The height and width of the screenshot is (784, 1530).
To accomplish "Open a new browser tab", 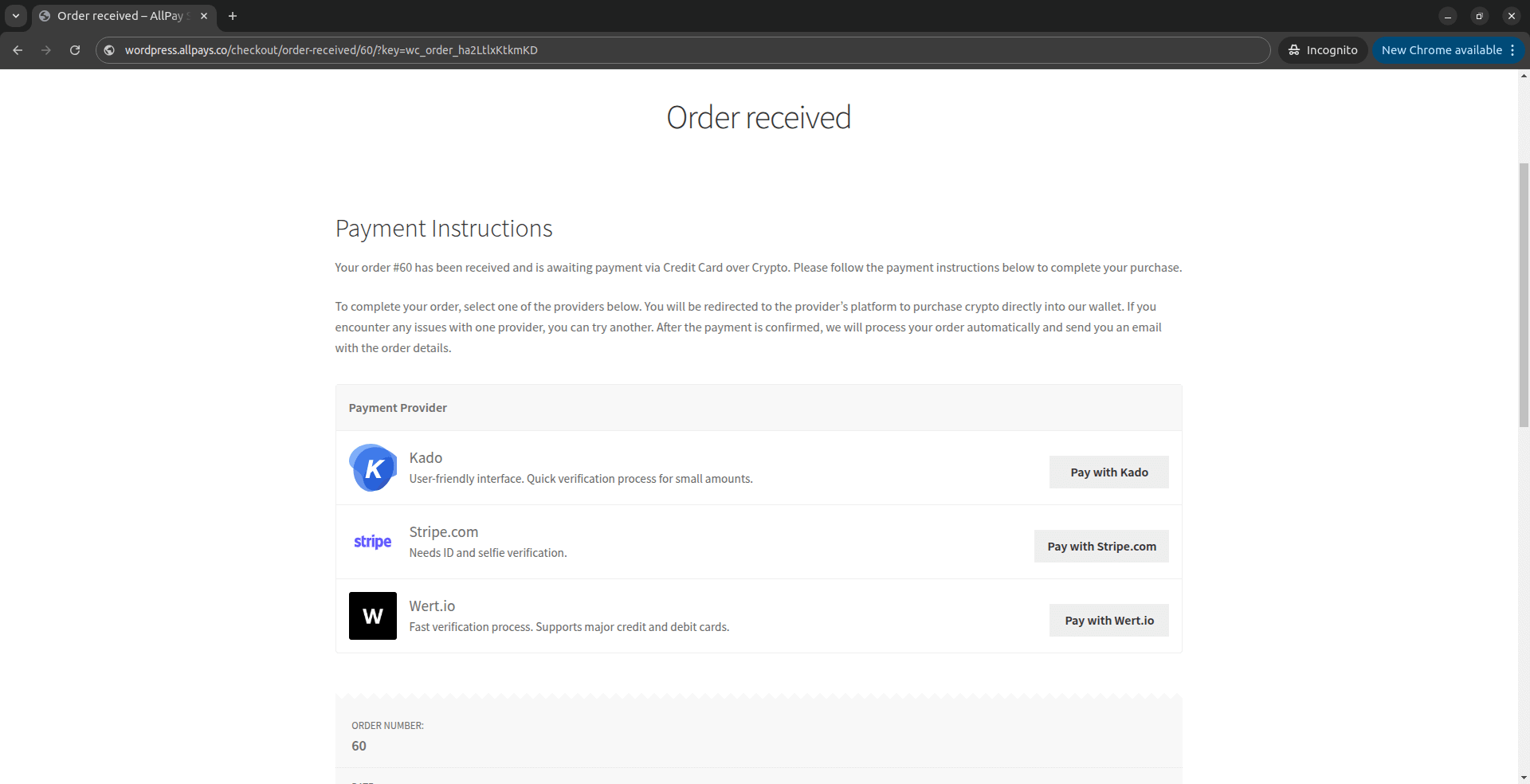I will (x=232, y=16).
